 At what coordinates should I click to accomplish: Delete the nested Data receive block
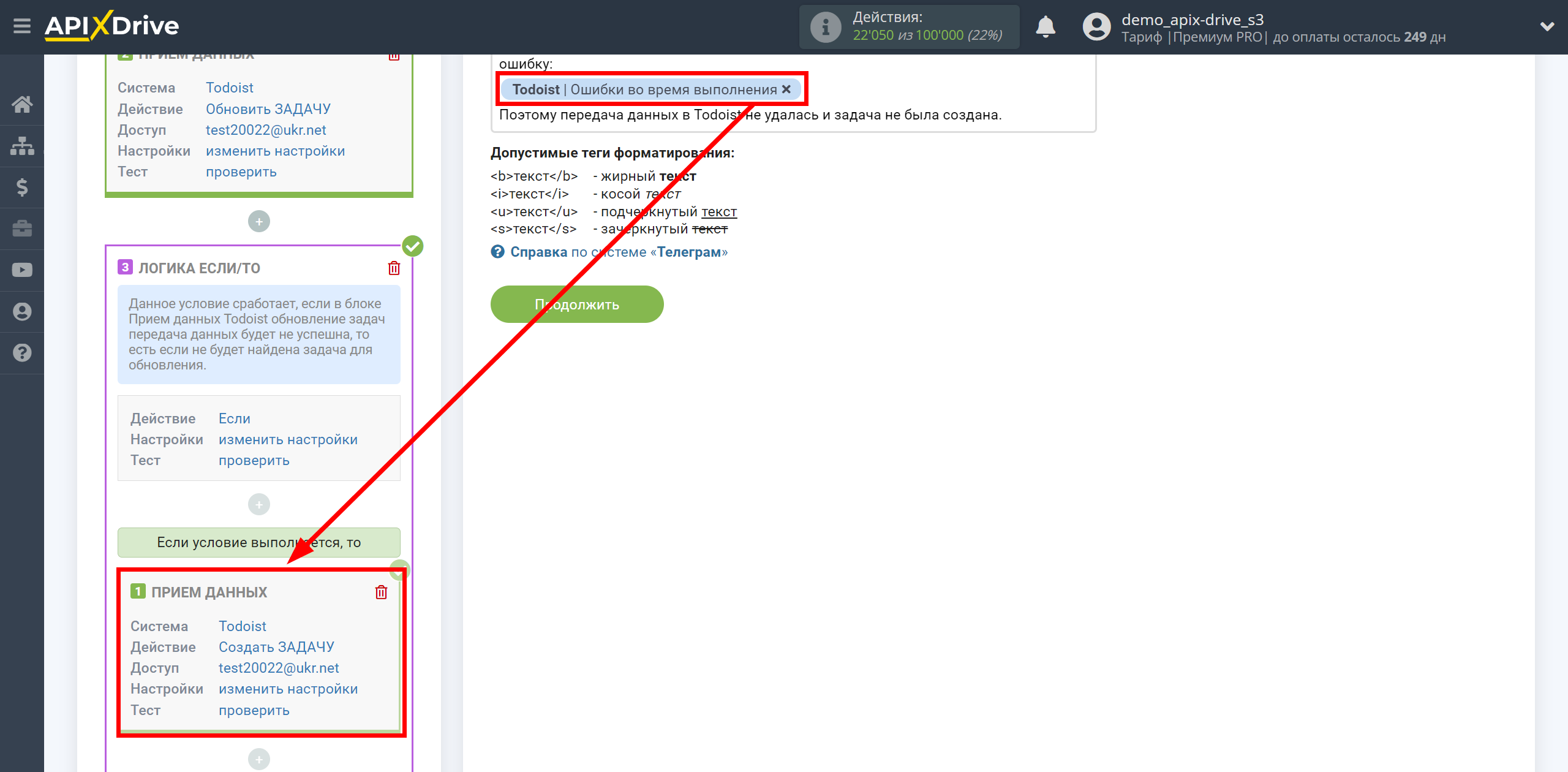[x=381, y=592]
